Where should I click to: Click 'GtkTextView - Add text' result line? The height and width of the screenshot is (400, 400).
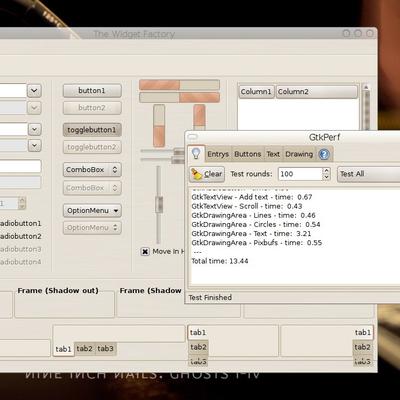click(252, 197)
